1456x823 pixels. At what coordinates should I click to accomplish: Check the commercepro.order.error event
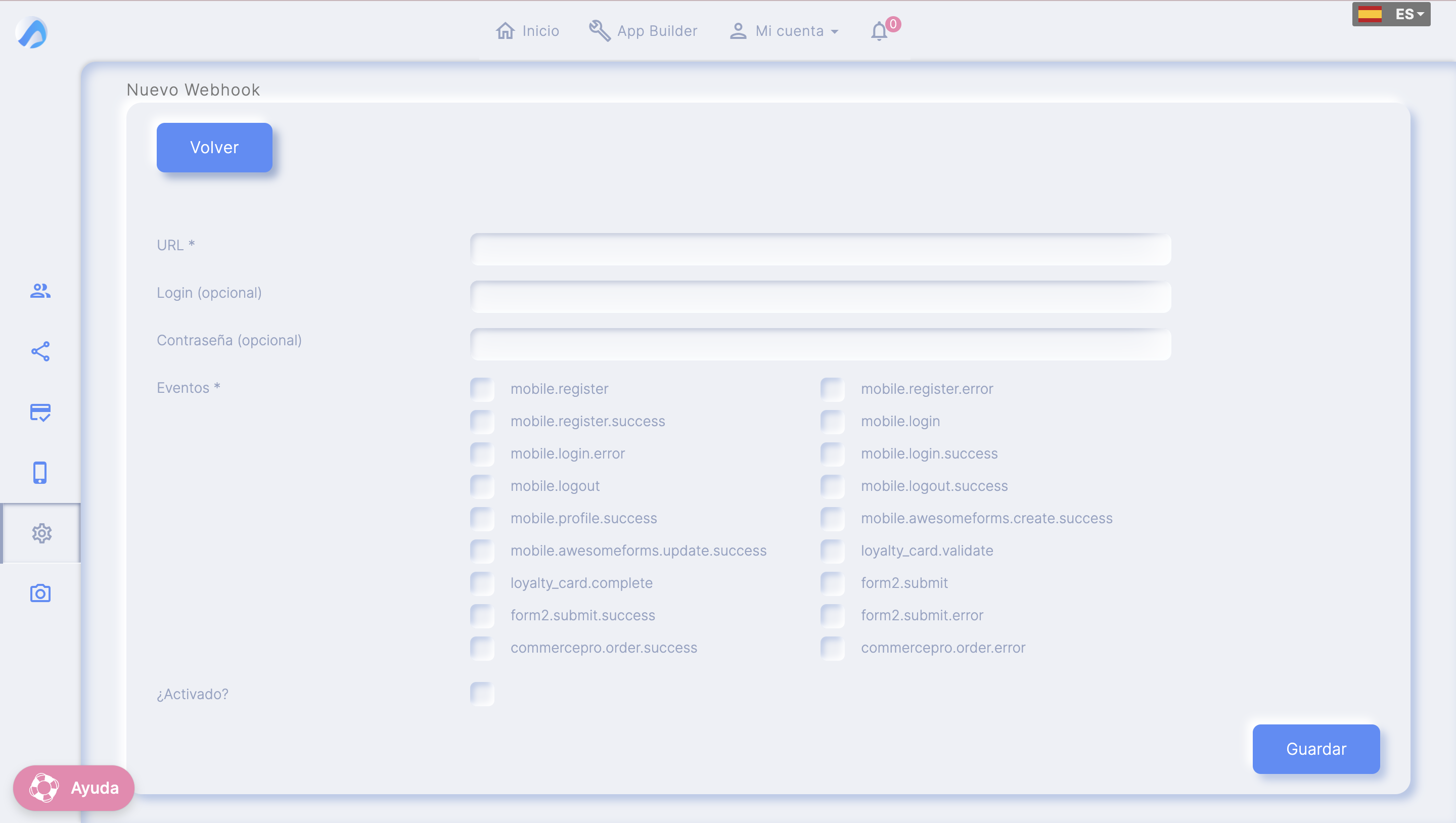click(x=833, y=647)
